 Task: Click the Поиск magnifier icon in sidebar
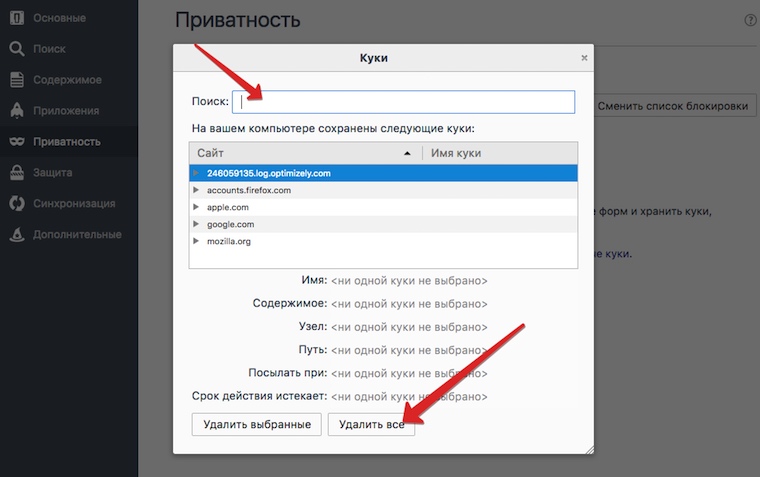pos(17,49)
